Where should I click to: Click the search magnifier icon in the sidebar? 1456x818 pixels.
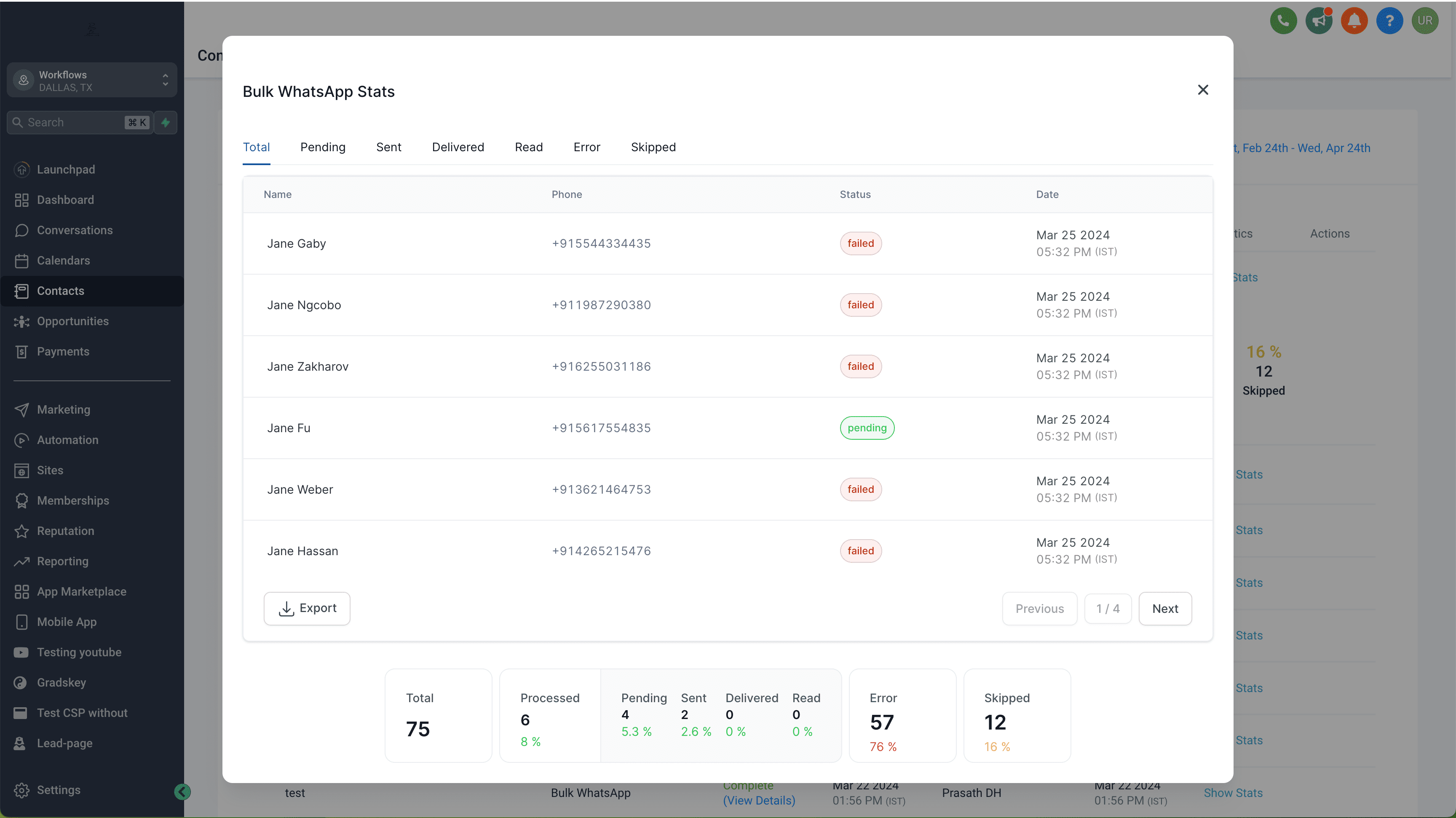click(x=18, y=123)
